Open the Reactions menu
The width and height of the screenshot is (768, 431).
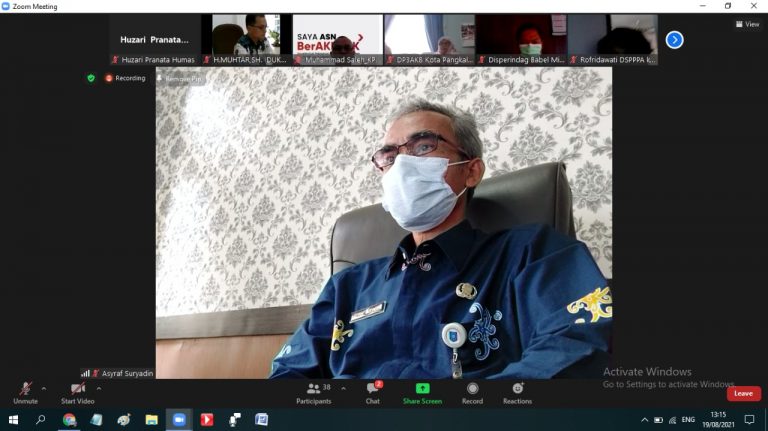pos(517,392)
